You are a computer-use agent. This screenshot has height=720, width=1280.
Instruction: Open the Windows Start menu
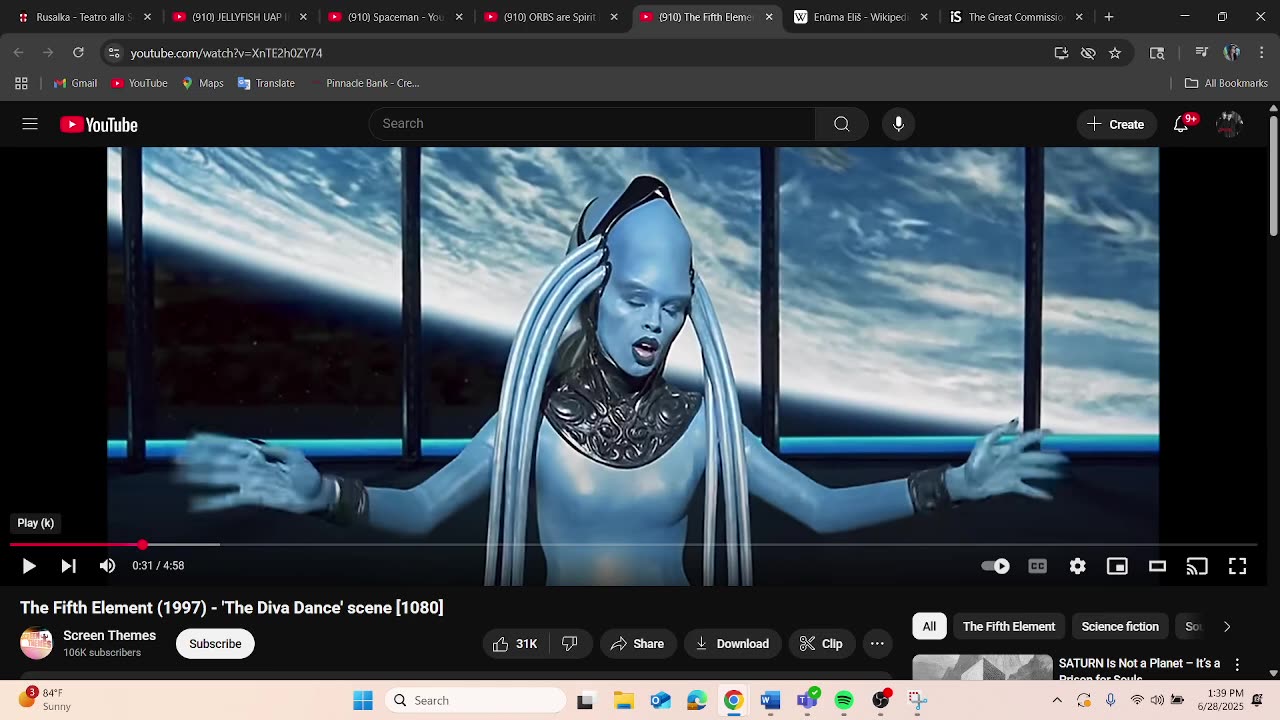pyautogui.click(x=363, y=701)
